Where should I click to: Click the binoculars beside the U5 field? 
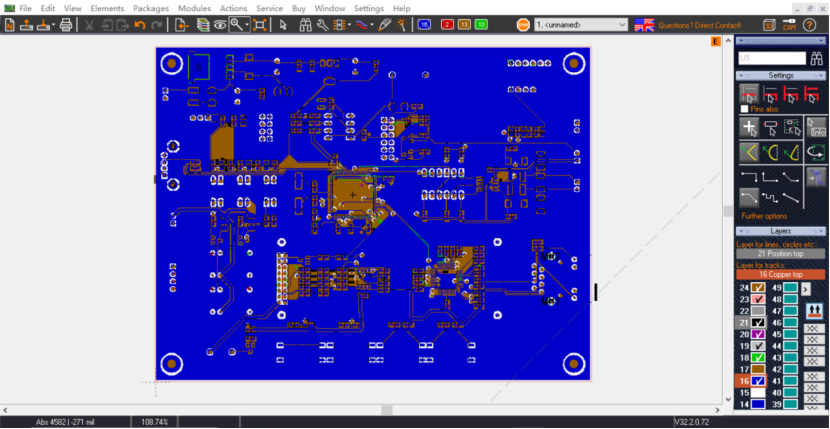pos(817,58)
